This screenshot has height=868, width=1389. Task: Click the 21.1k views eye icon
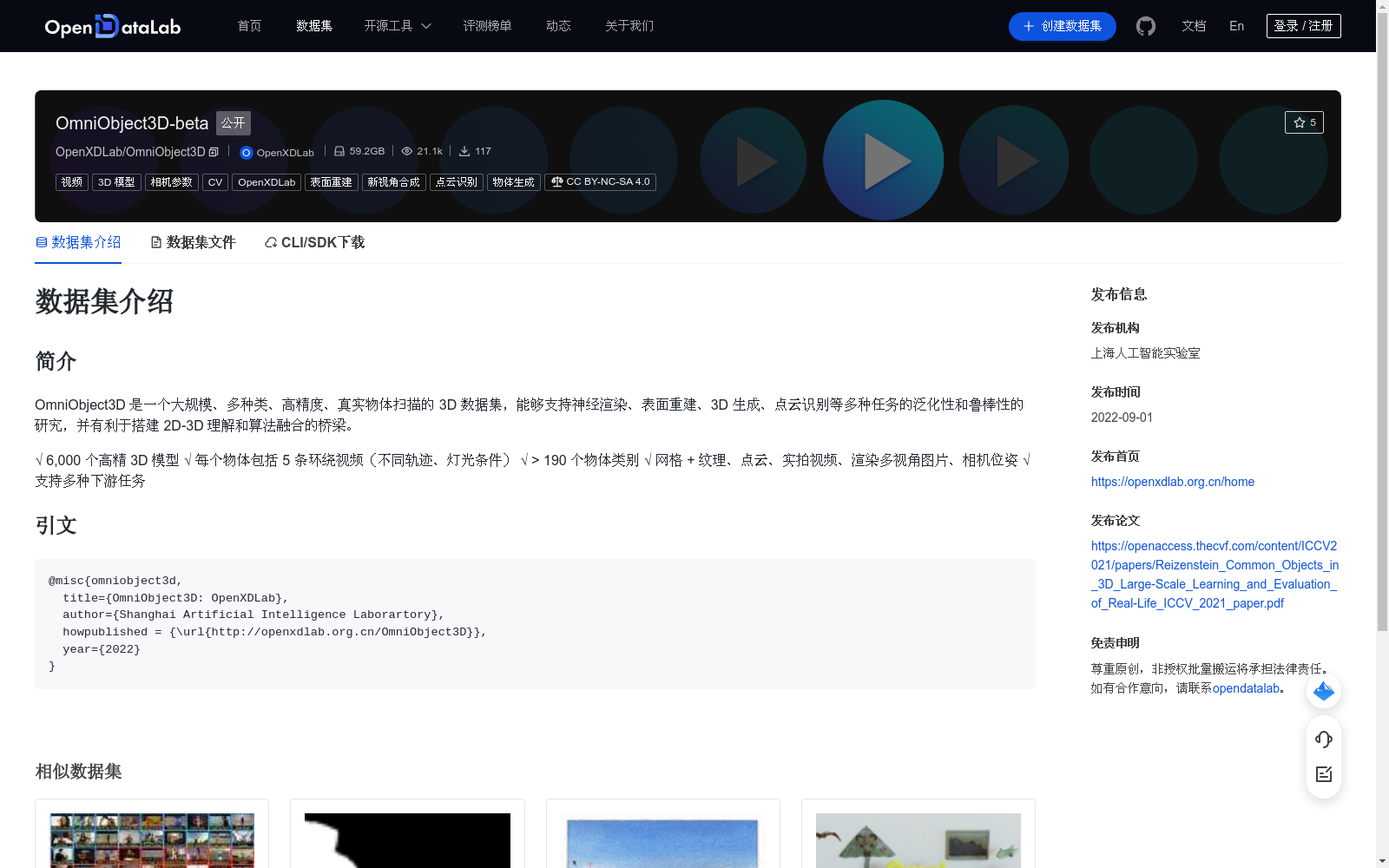click(x=406, y=151)
